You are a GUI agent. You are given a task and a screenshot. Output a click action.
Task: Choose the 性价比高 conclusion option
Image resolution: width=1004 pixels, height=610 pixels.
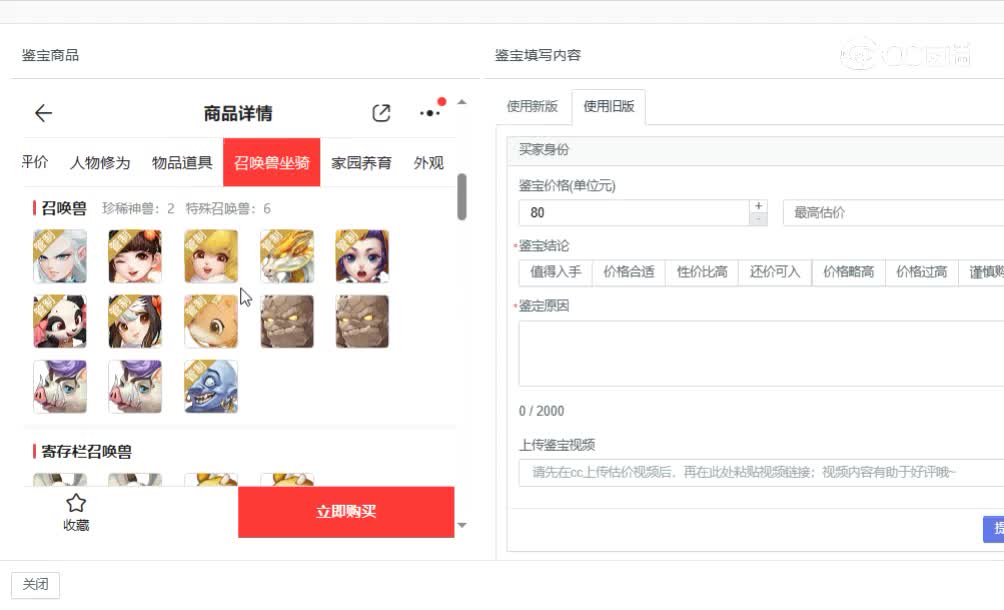(x=702, y=272)
